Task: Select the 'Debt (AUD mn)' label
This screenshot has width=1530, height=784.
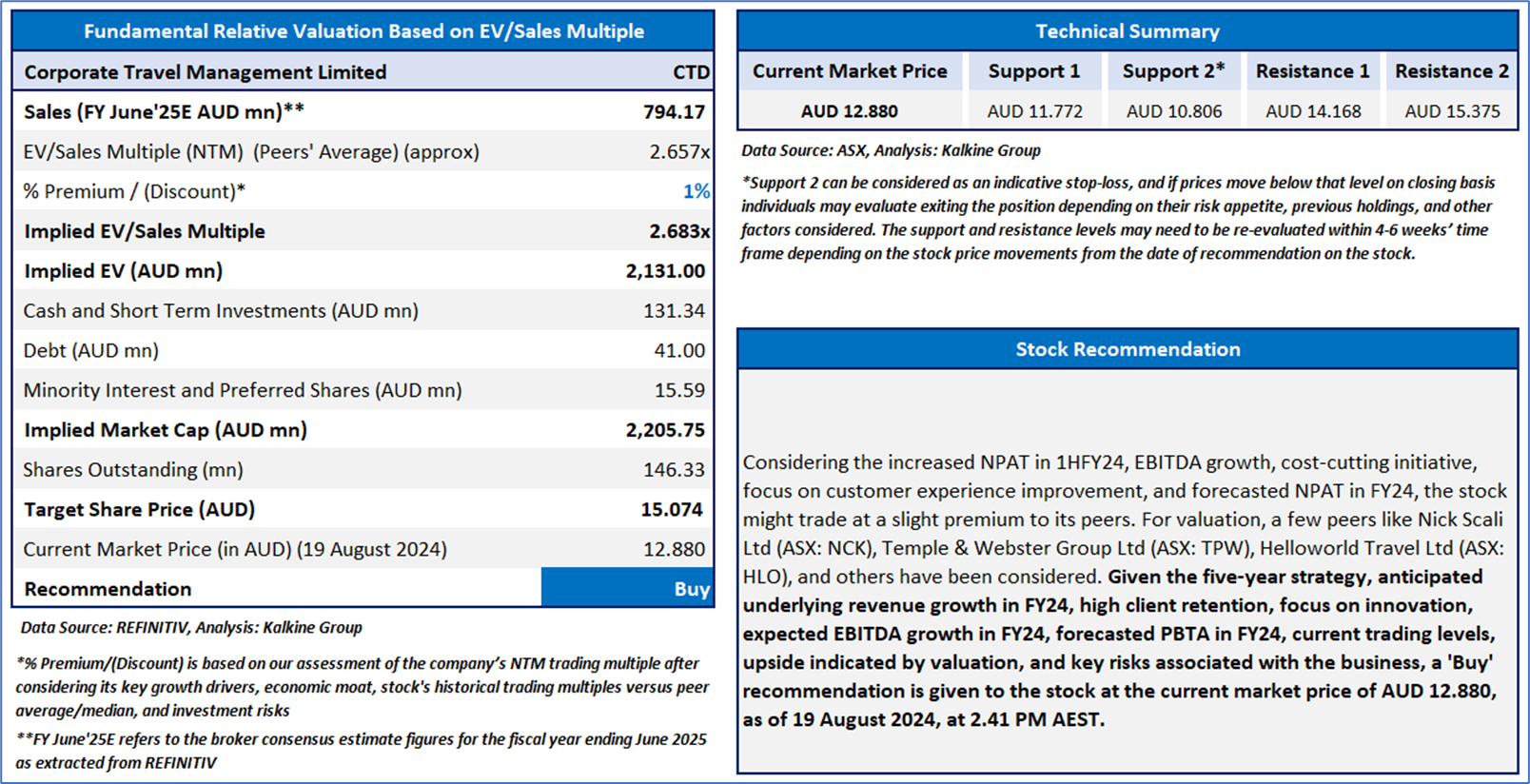Action: coord(91,351)
